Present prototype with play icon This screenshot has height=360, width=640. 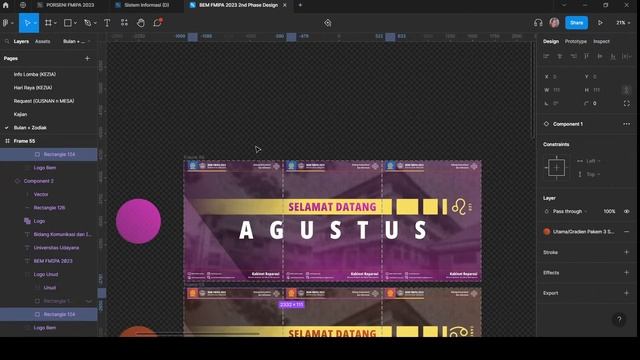point(600,23)
